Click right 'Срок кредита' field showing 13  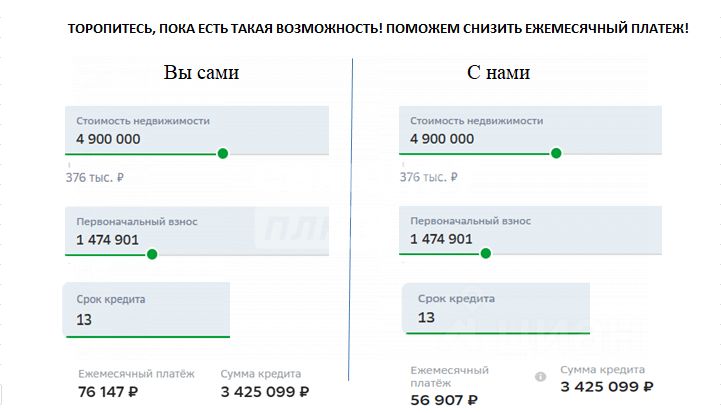[496, 308]
